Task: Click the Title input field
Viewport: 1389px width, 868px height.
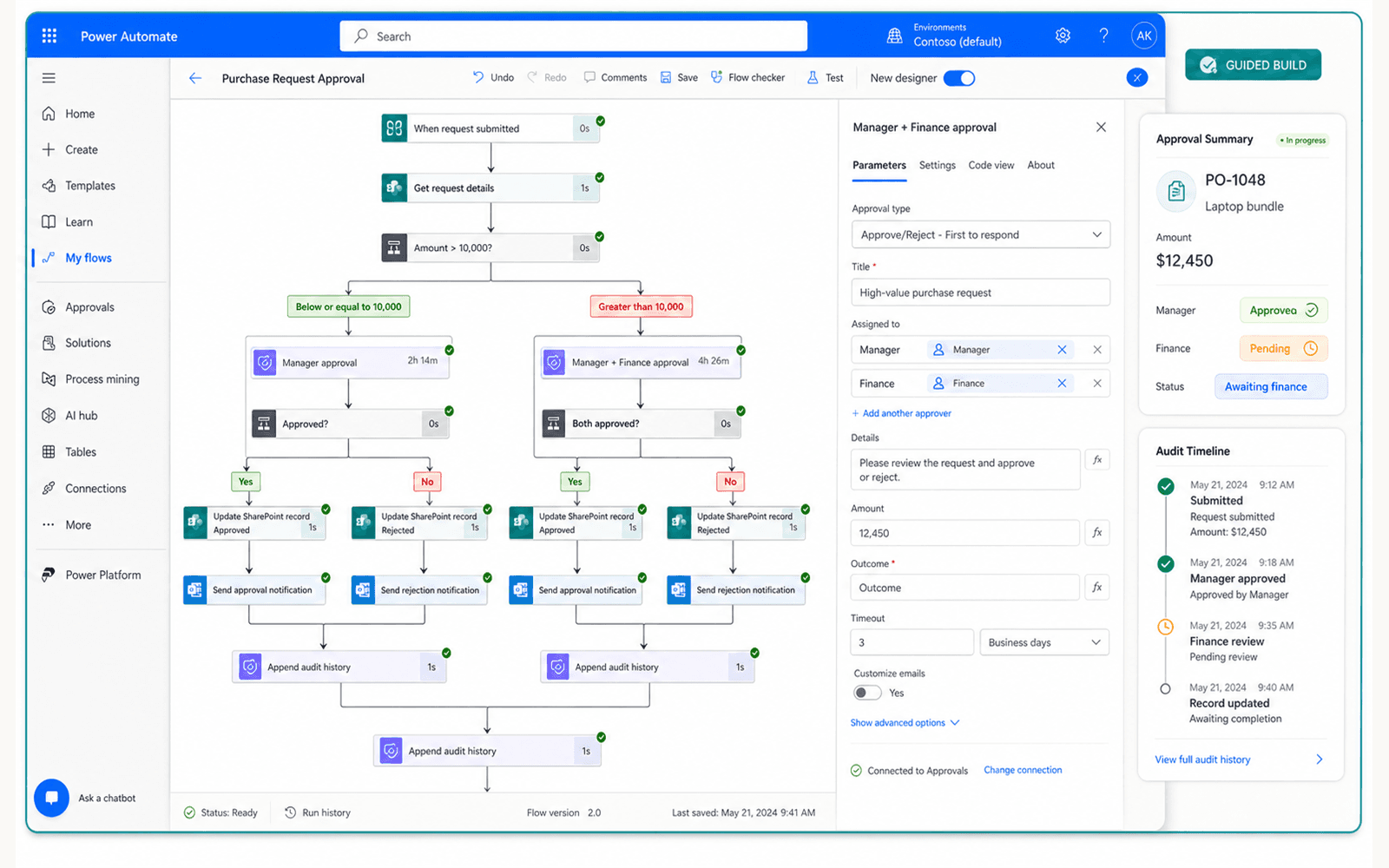Action: click(x=981, y=293)
